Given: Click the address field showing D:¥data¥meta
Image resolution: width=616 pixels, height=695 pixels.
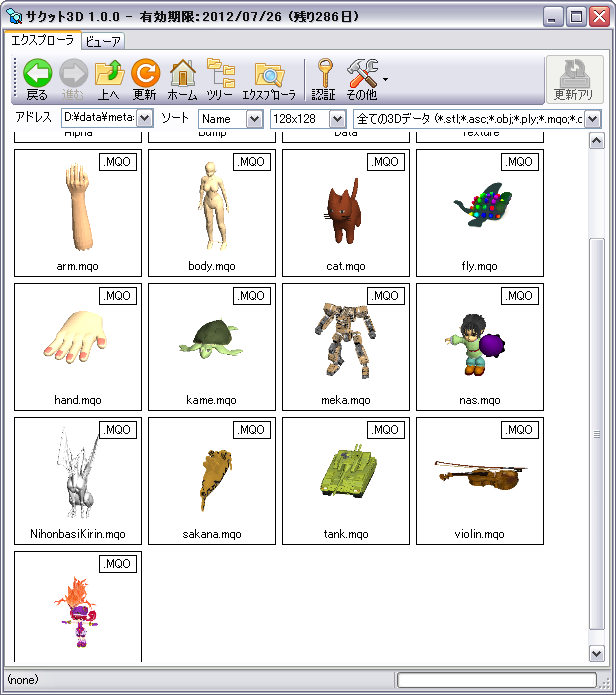Looking at the screenshot, I should click(99, 117).
